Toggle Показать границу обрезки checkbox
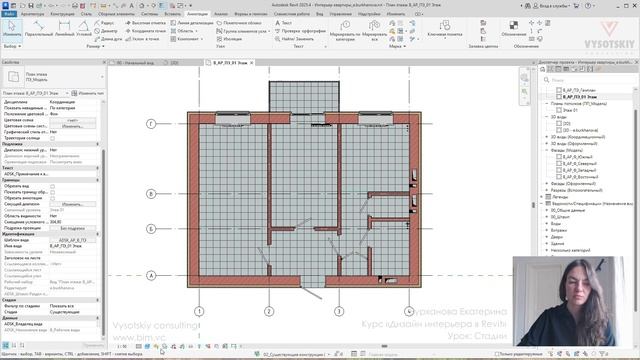Viewport: 640px width, 360px height. [x=52, y=192]
